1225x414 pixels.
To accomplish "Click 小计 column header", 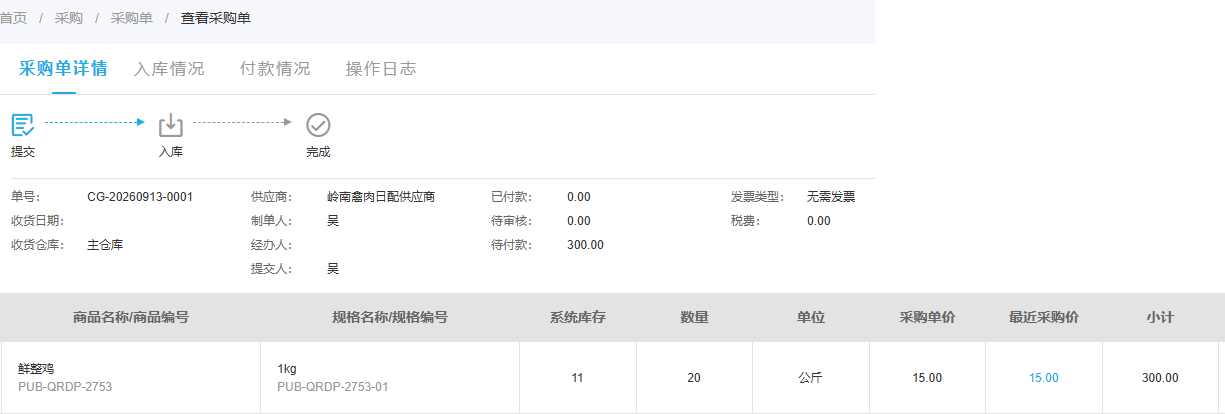I will click(x=1160, y=317).
